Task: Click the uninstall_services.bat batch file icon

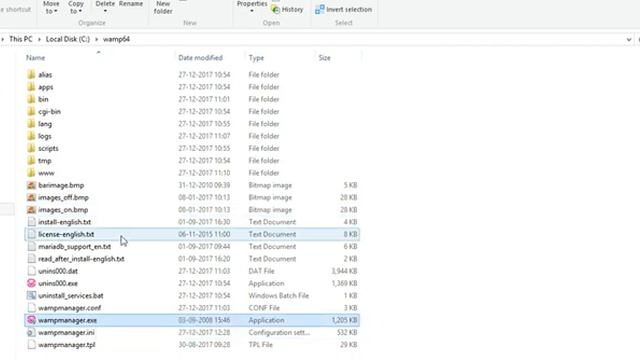Action: [31, 296]
